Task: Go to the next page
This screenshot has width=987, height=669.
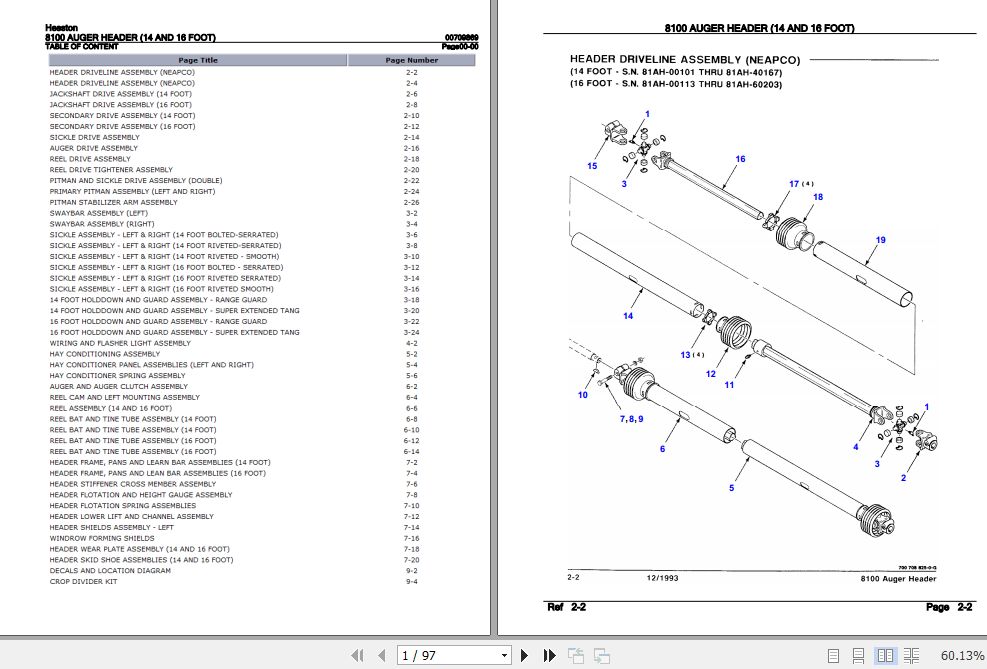Action: 524,655
